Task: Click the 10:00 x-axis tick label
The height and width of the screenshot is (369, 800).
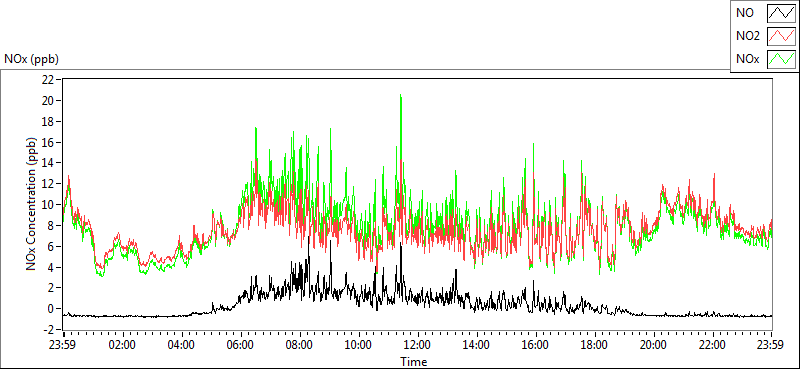Action: click(x=358, y=345)
